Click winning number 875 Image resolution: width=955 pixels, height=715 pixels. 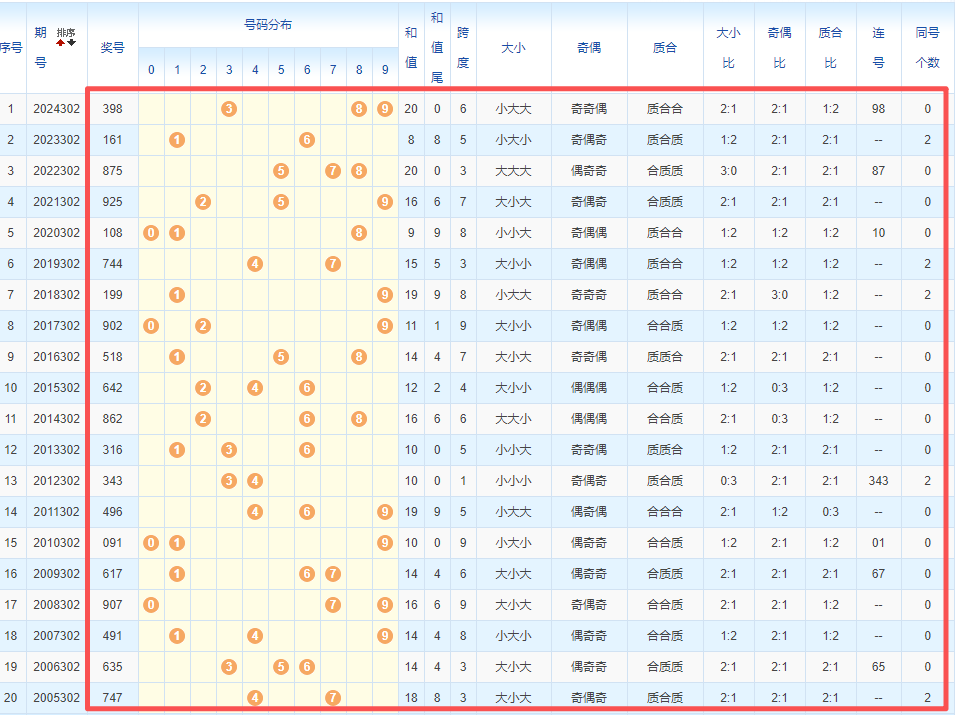[x=113, y=171]
